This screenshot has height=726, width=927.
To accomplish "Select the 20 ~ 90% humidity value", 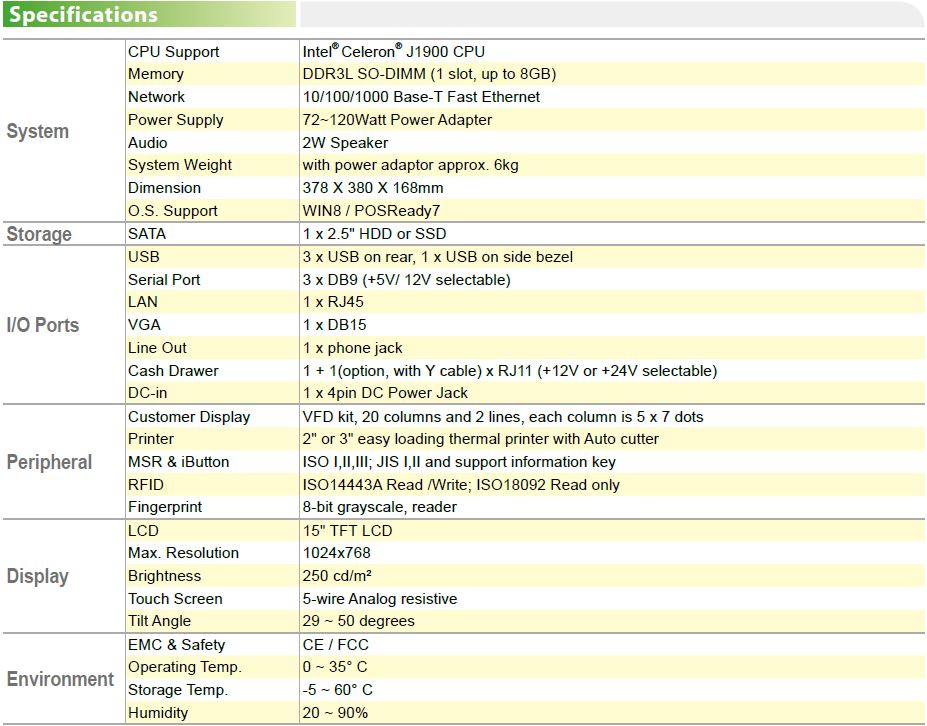I will tap(335, 714).
